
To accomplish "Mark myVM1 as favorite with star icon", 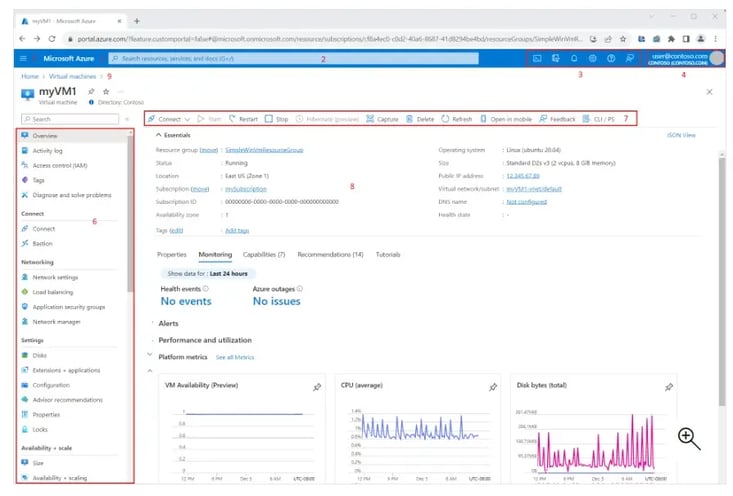I will pyautogui.click(x=106, y=92).
